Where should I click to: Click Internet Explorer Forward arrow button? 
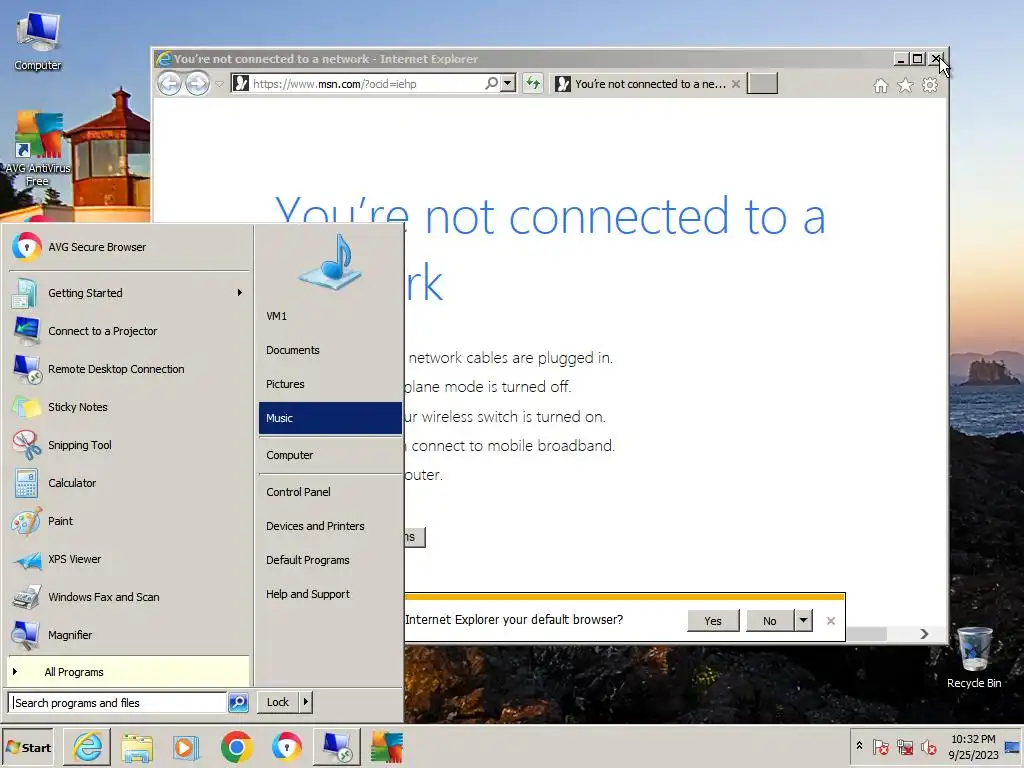pos(197,84)
